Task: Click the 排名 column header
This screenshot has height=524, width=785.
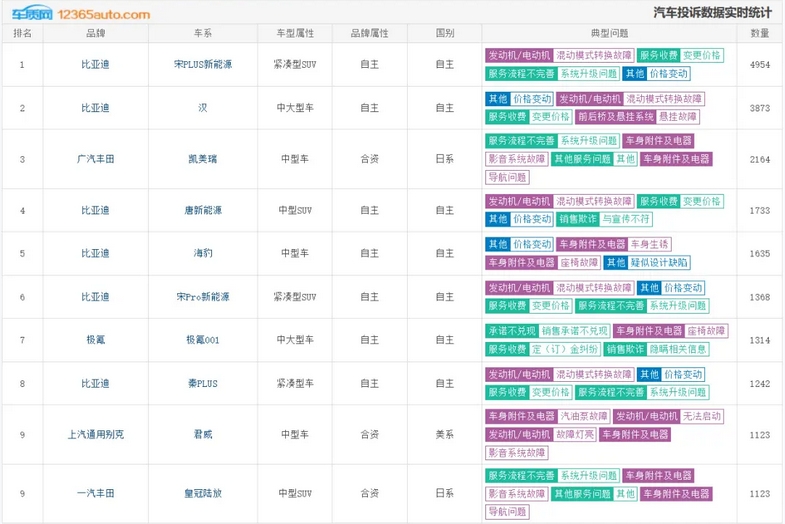Action: pyautogui.click(x=23, y=33)
